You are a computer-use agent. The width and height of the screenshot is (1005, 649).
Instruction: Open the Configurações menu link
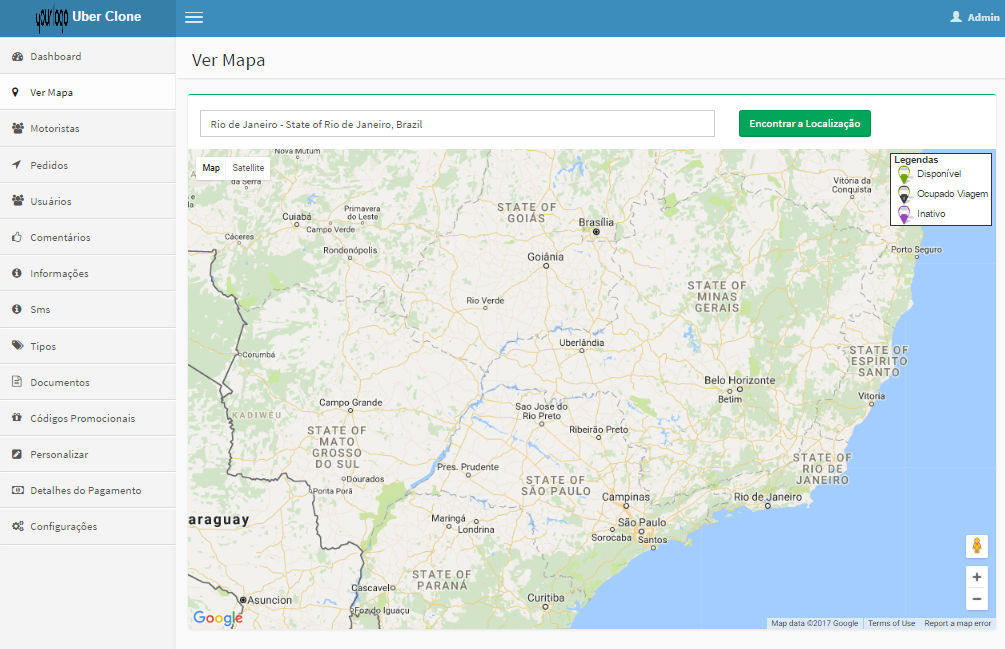point(88,526)
